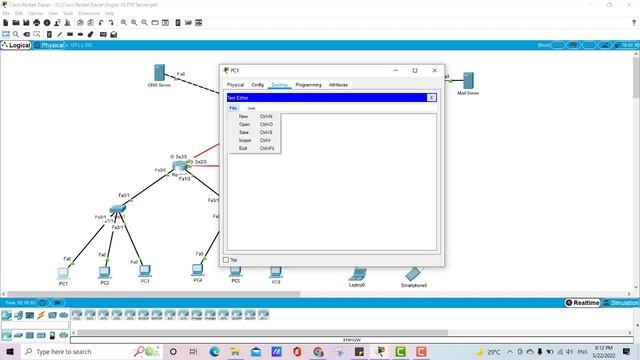The height and width of the screenshot is (360, 640).
Task: Pick the Draw Line tool
Action: click(60, 34)
